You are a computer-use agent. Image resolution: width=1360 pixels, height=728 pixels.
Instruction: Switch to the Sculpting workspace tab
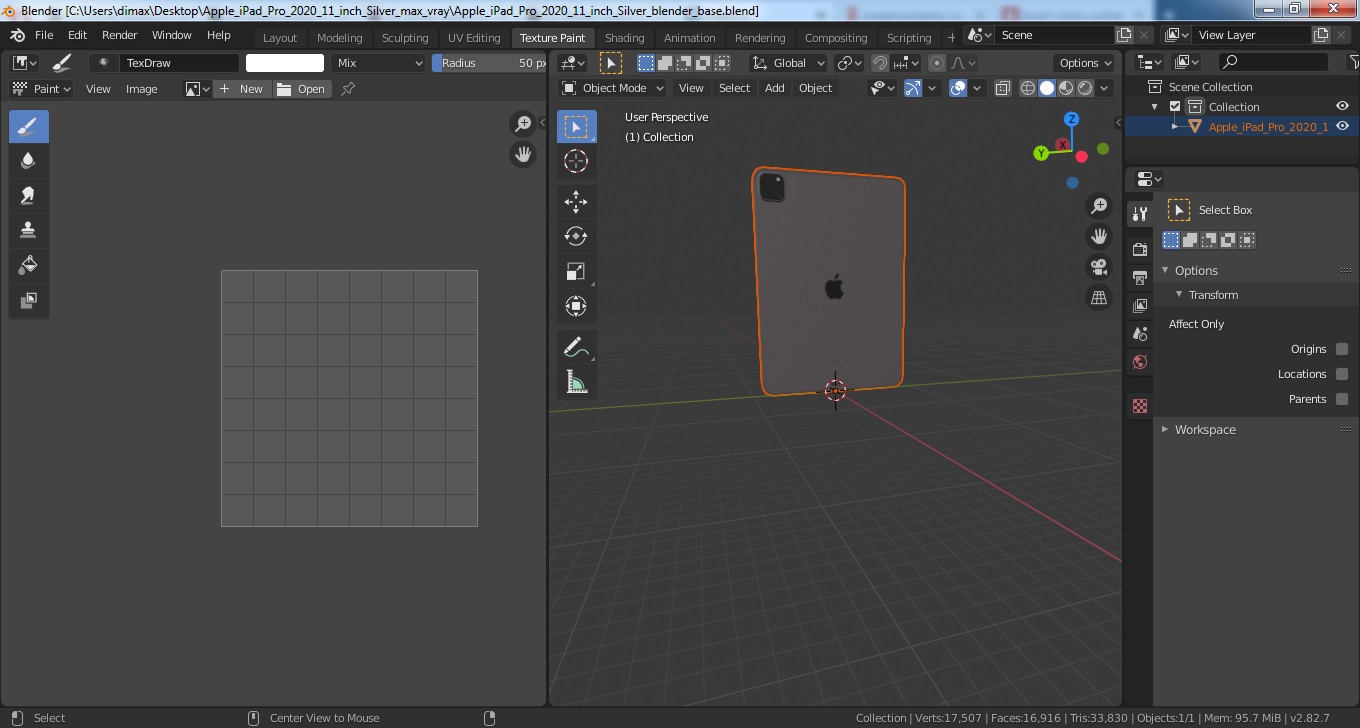click(405, 38)
